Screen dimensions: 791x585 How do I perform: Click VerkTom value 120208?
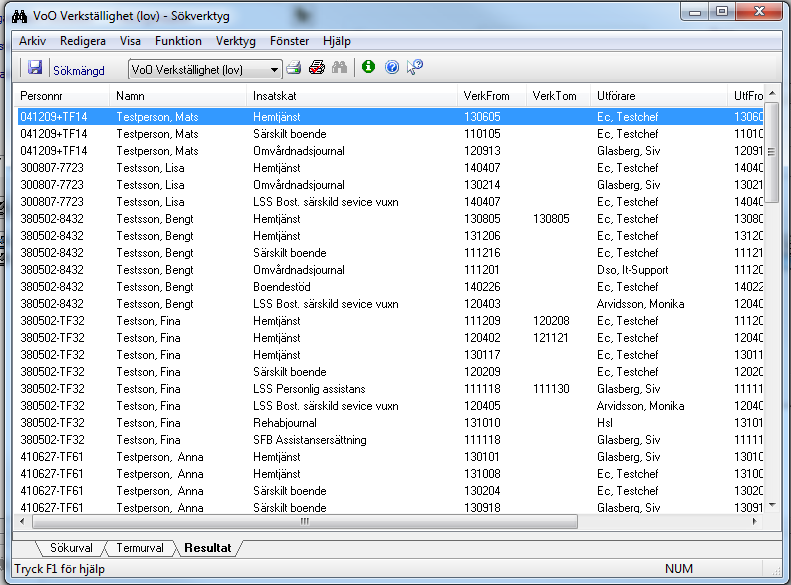click(x=551, y=321)
